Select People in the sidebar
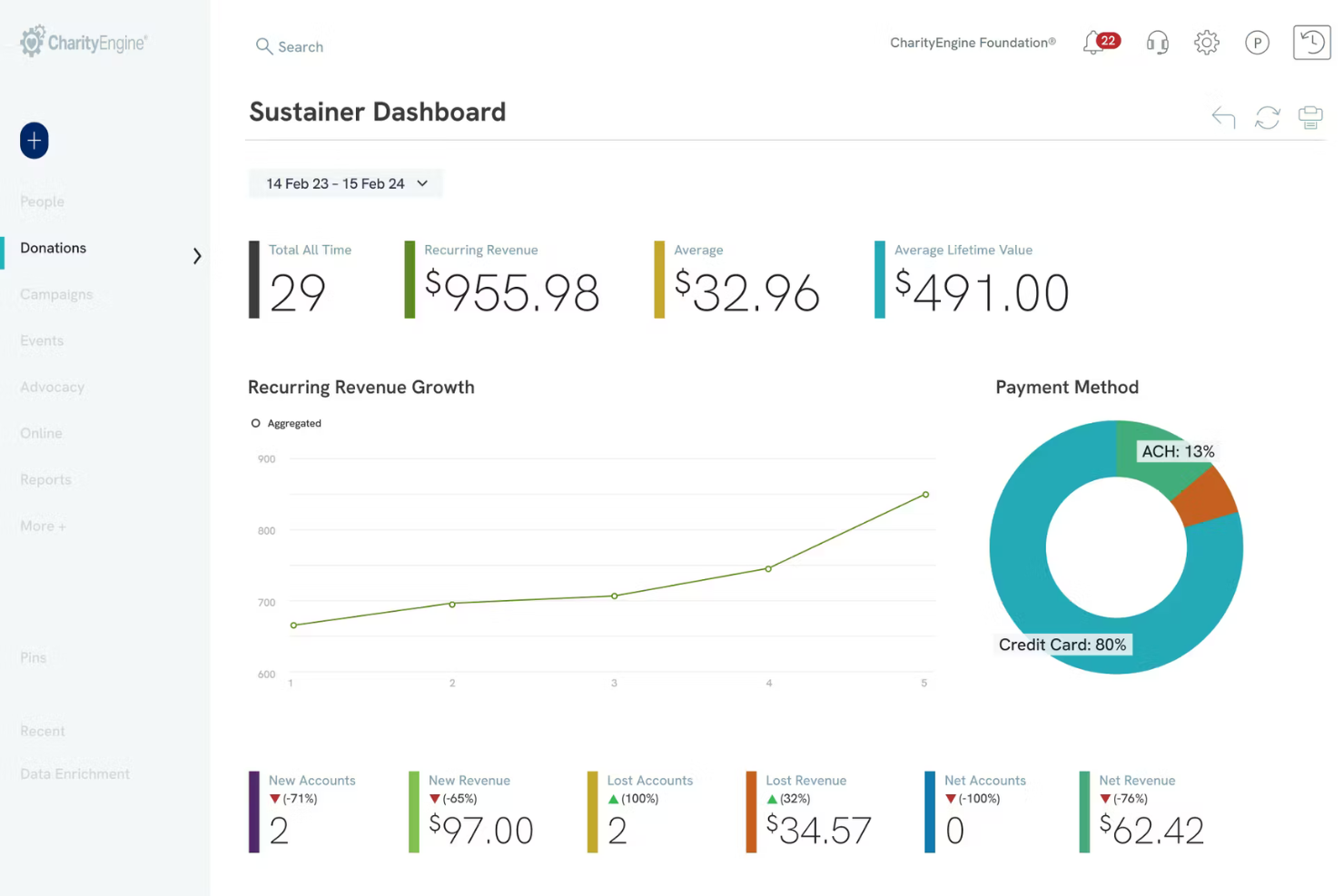This screenshot has width=1344, height=896. tap(42, 202)
